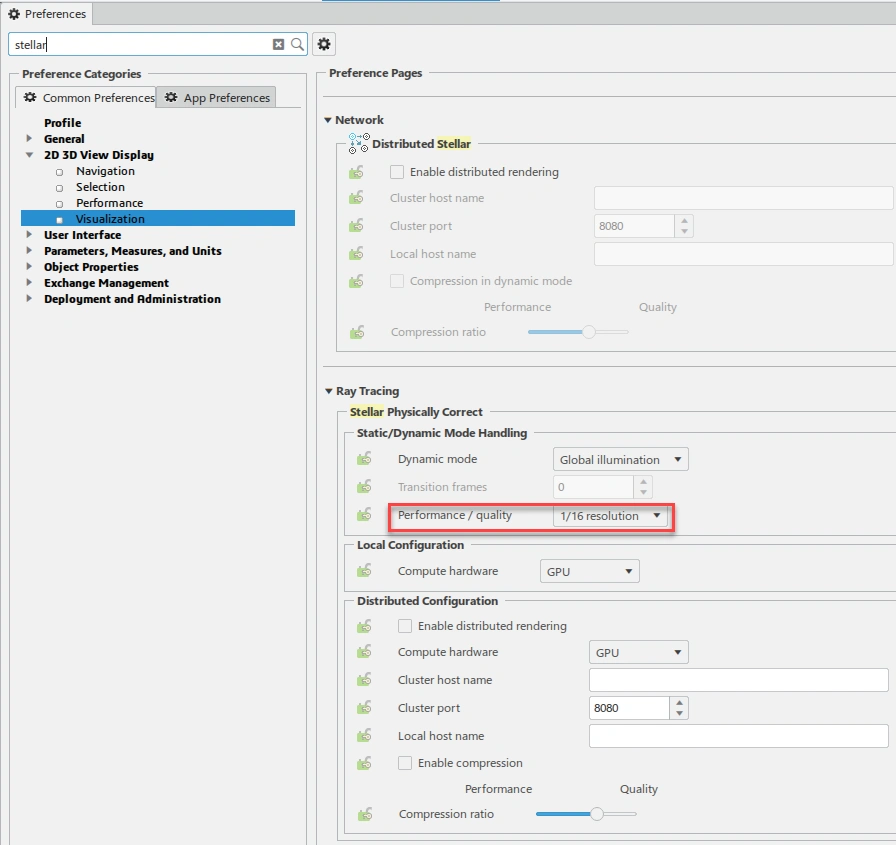Select Navigation in the category tree
Viewport: 896px width, 845px height.
105,171
